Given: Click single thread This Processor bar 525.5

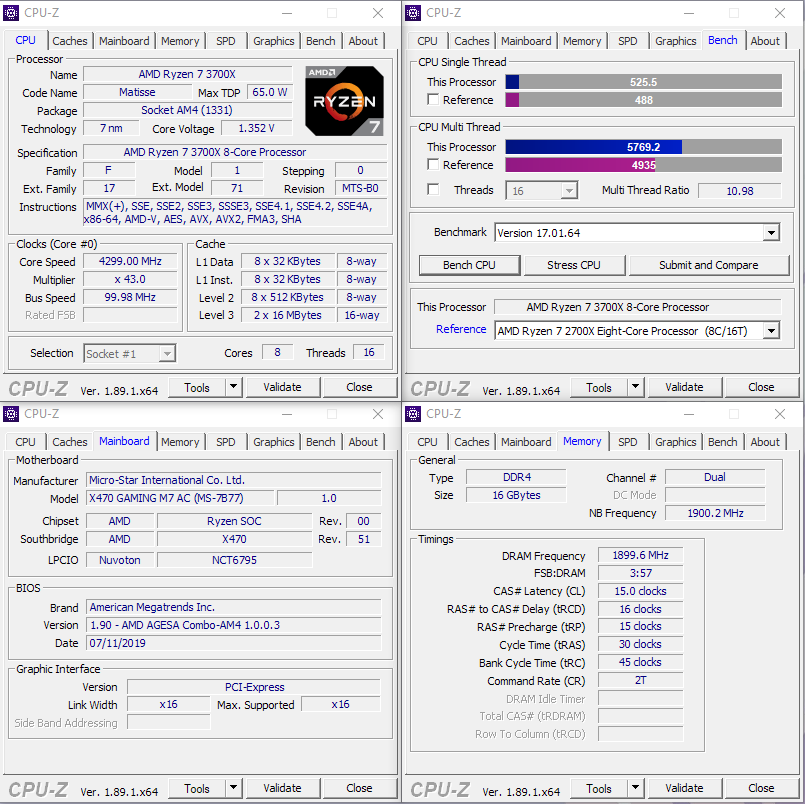Looking at the screenshot, I should pyautogui.click(x=644, y=82).
